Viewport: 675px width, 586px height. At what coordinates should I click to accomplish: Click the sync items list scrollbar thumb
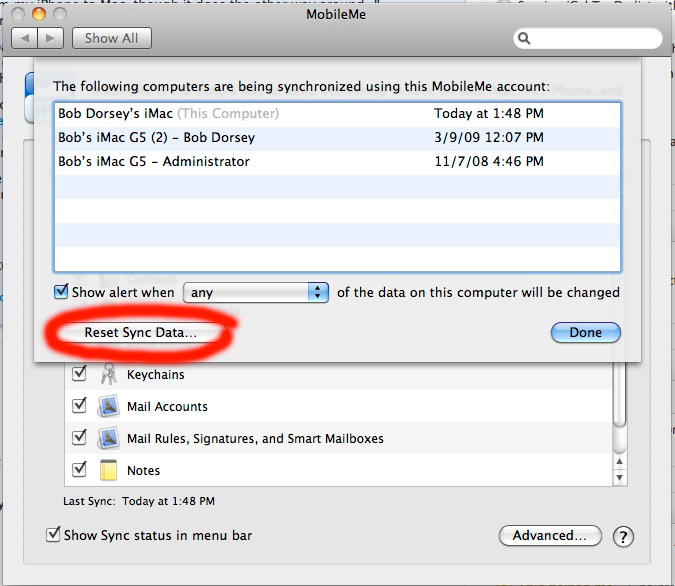click(619, 394)
